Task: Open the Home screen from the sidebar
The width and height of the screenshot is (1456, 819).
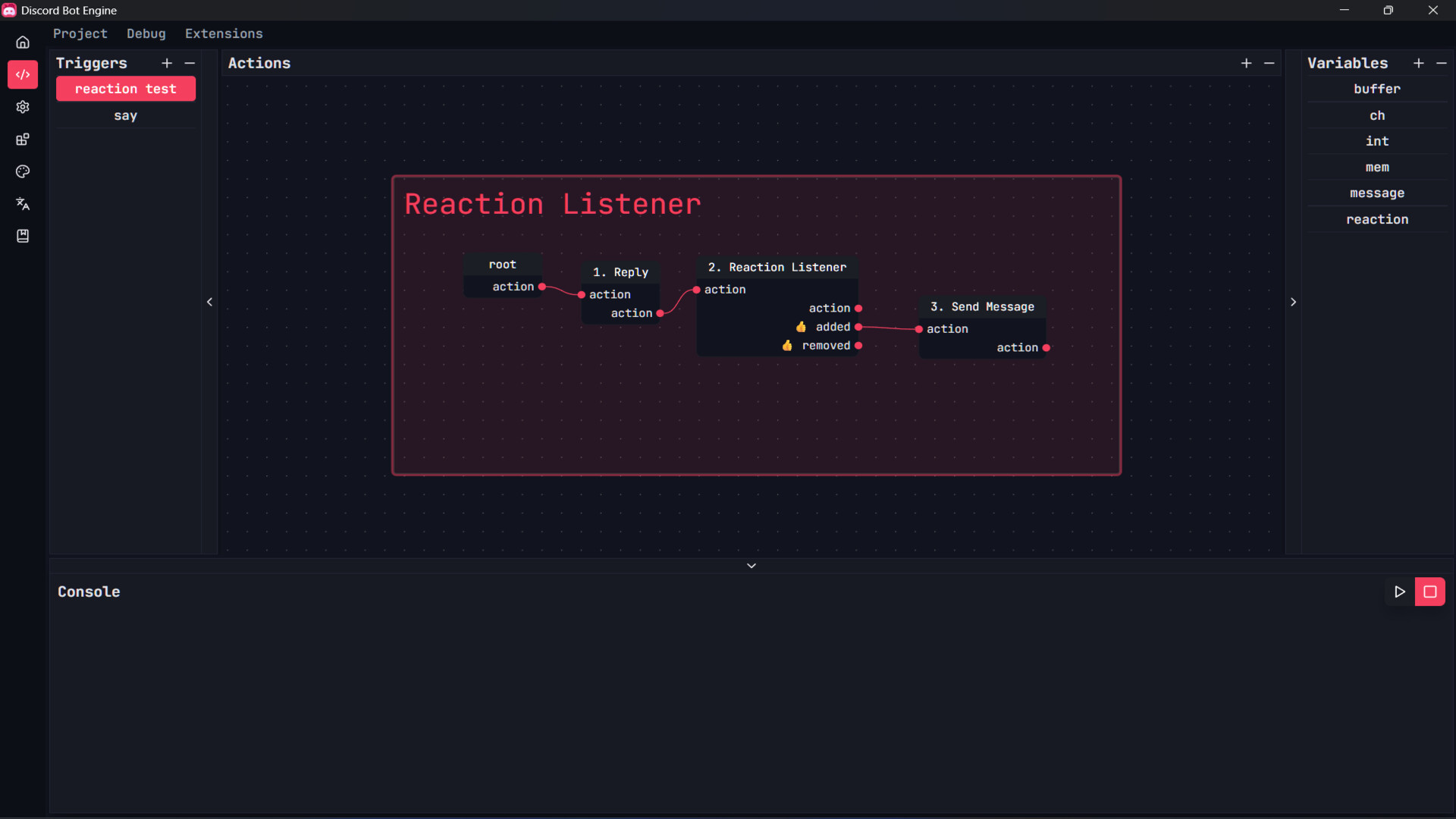Action: [x=23, y=42]
